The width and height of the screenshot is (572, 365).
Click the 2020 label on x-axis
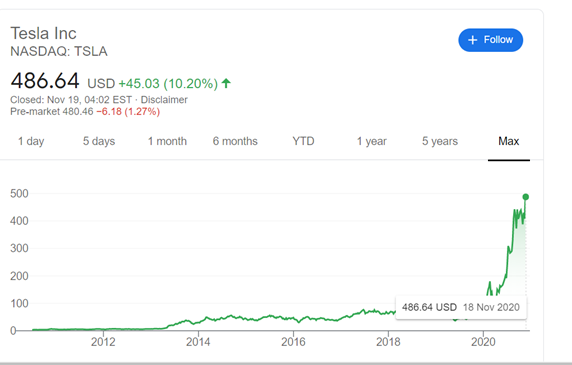483,342
